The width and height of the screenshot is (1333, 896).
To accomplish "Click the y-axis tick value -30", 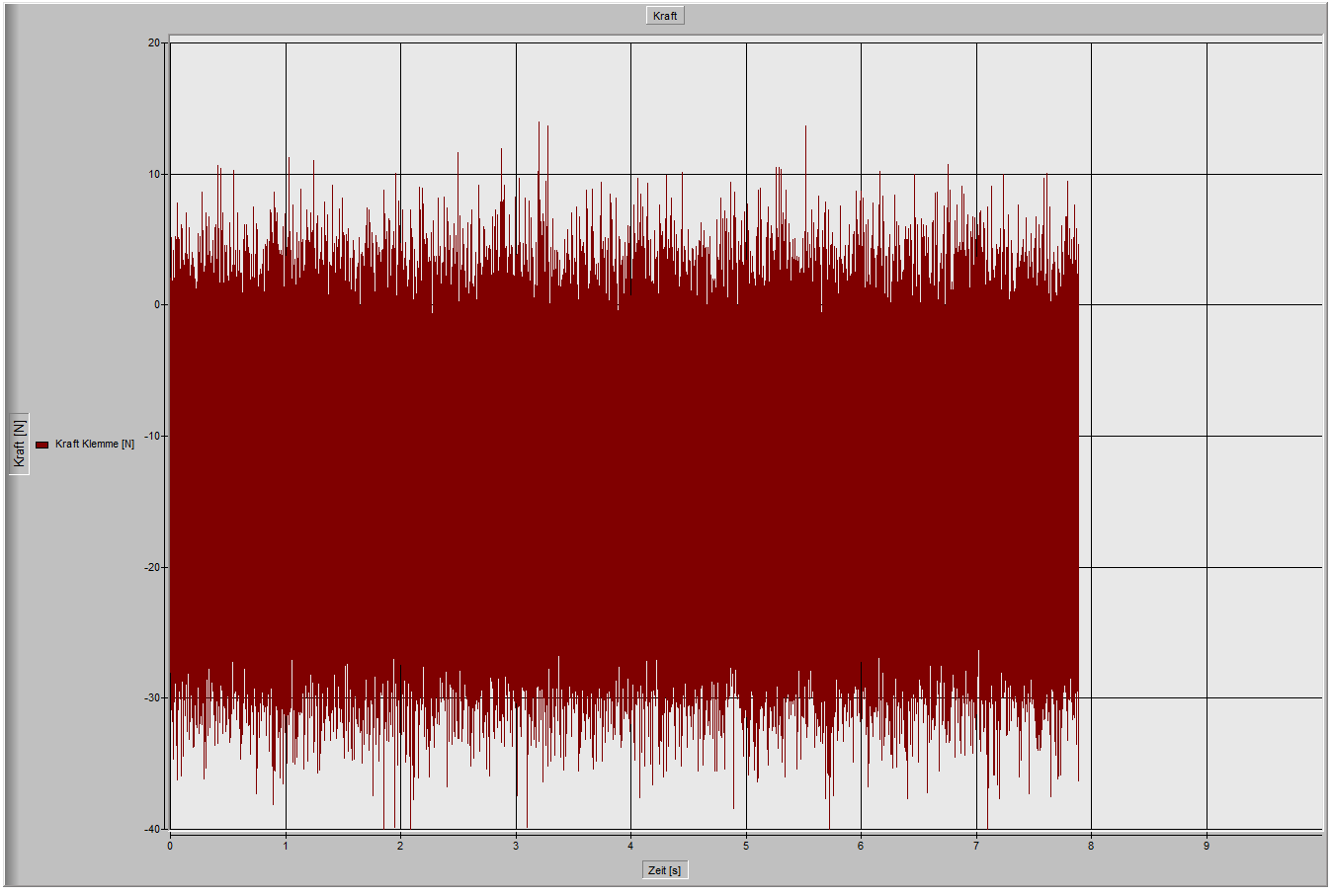I will 152,698.
